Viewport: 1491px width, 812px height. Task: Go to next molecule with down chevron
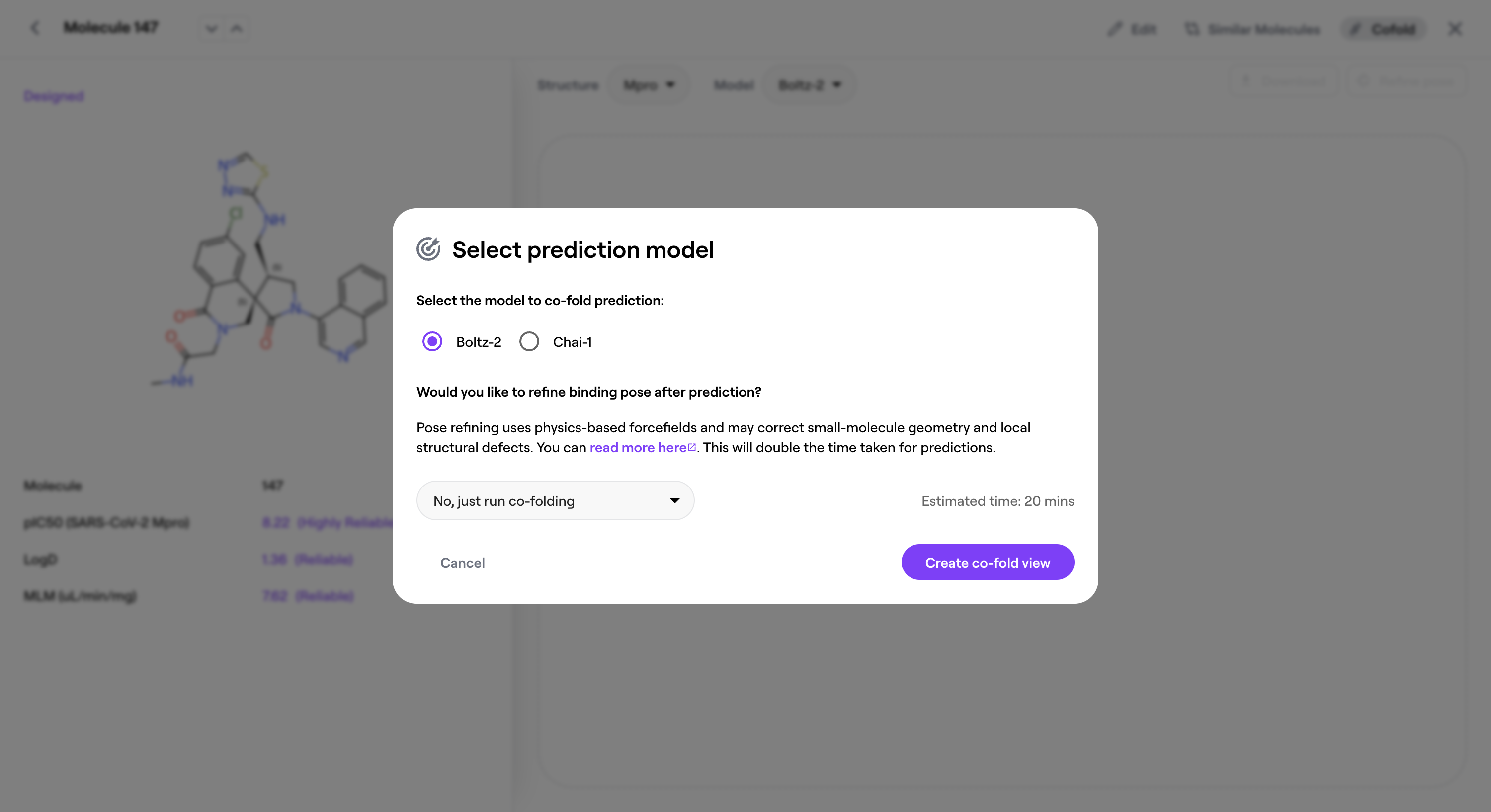click(x=211, y=28)
